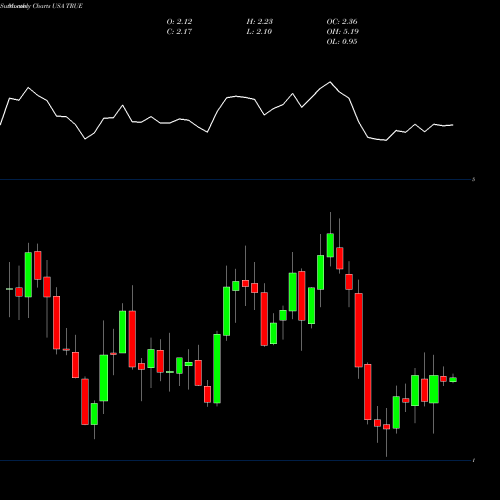Click the '1' axis label at lower line
The width and height of the screenshot is (500, 500).
point(474,460)
